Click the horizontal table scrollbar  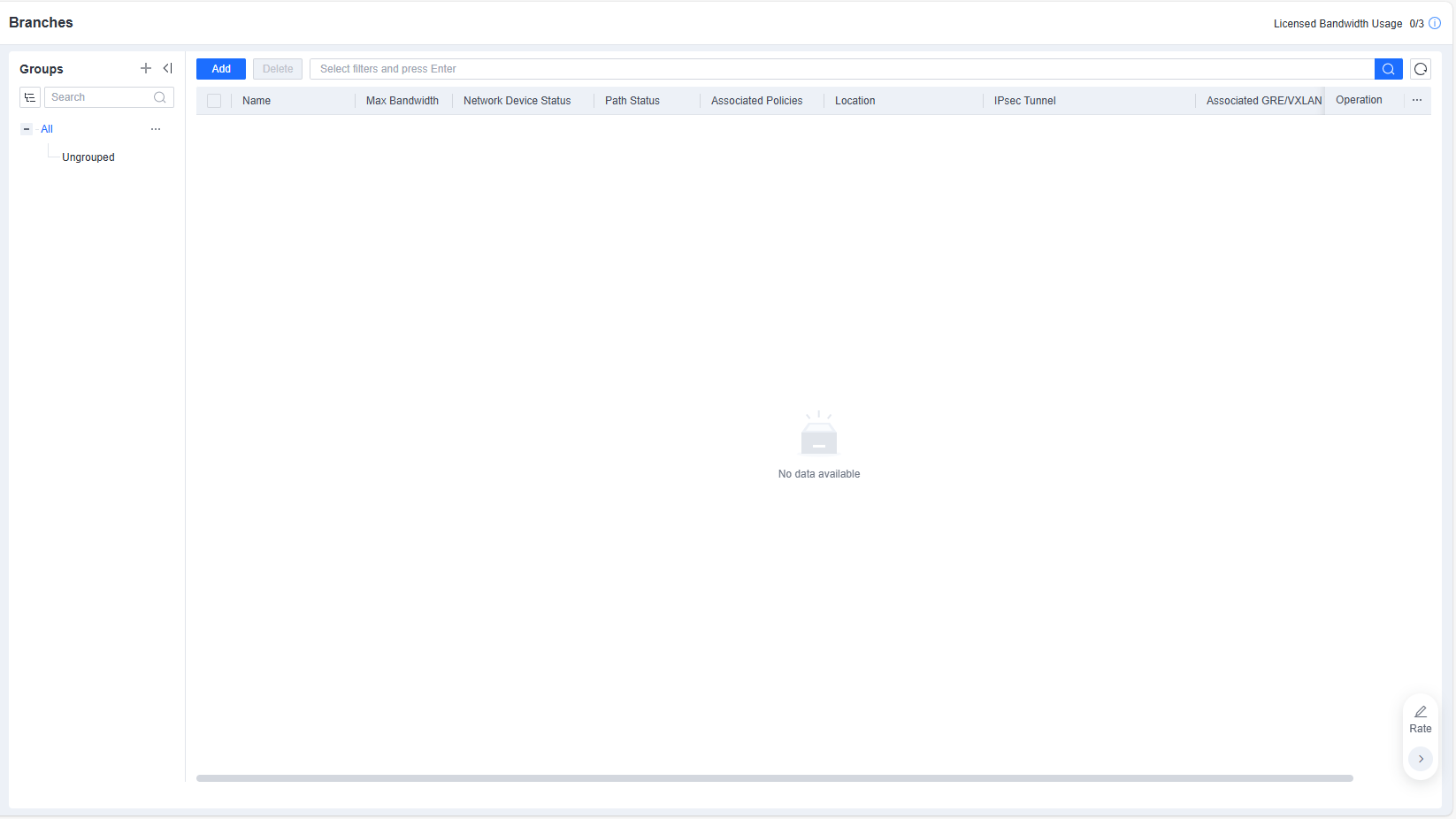pos(775,778)
